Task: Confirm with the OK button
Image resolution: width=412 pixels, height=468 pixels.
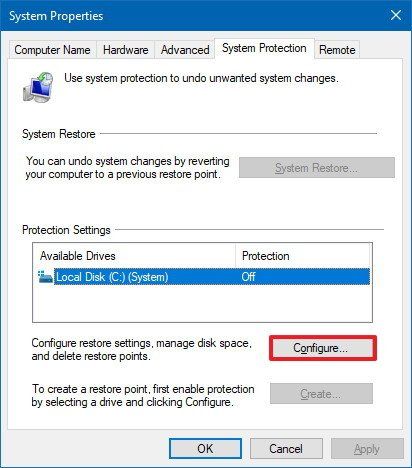Action: (x=205, y=448)
